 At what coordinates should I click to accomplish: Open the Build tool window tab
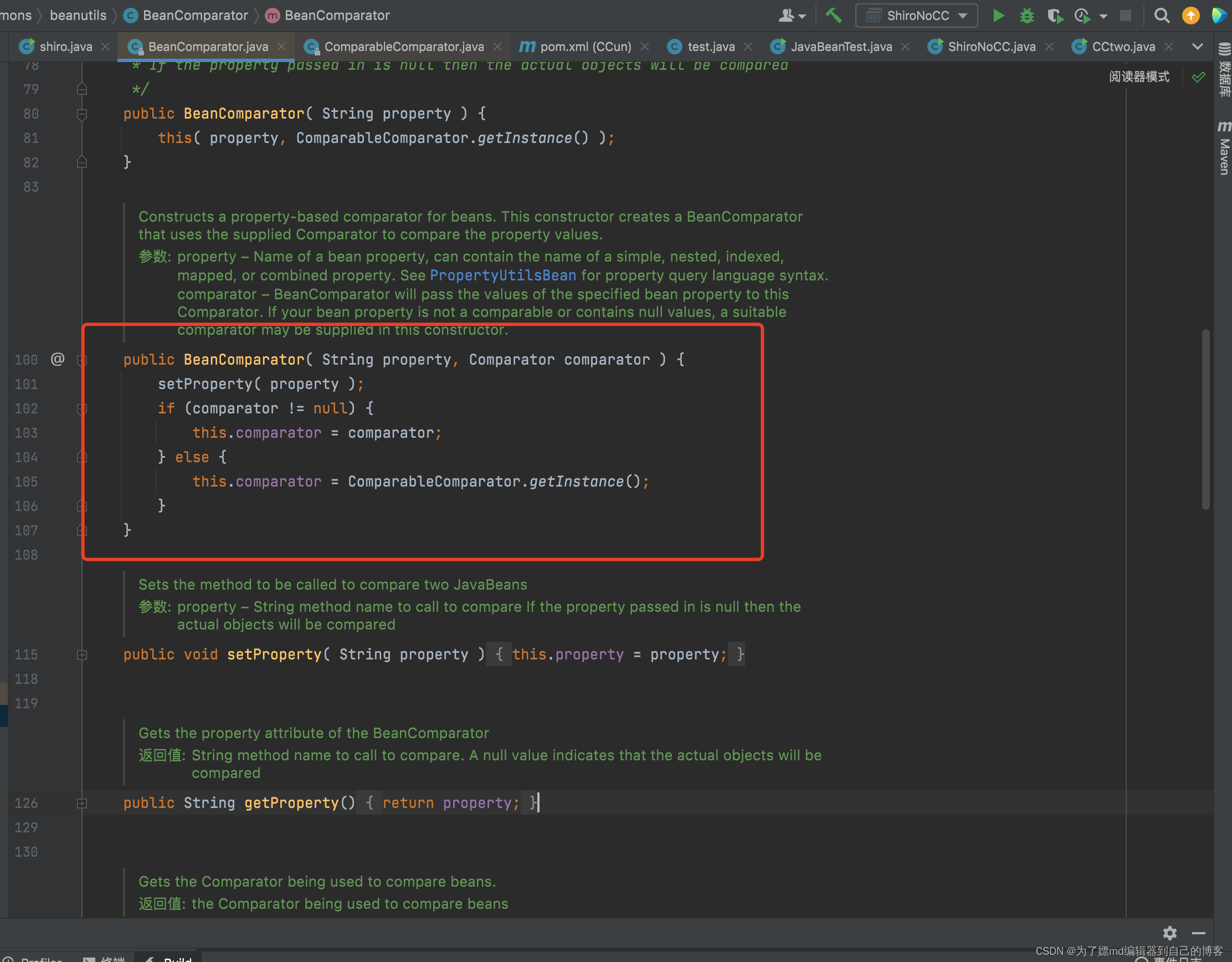[168, 958]
